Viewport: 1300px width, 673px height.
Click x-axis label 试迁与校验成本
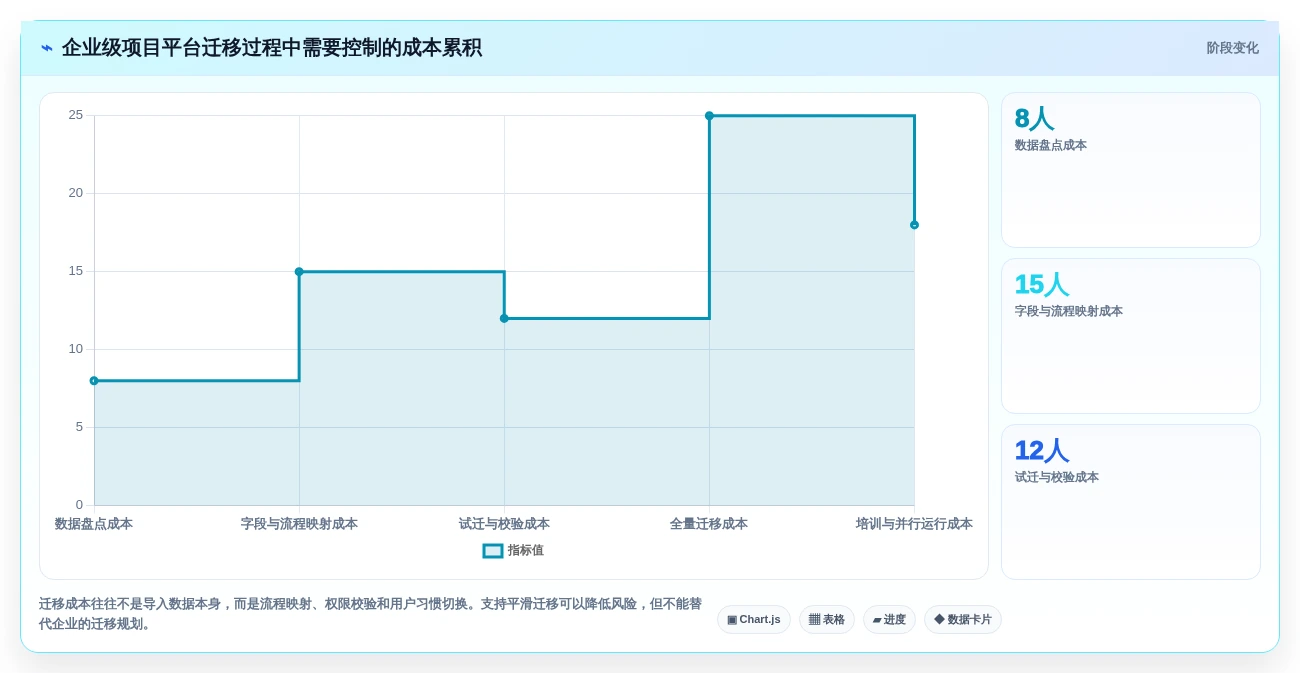504,524
